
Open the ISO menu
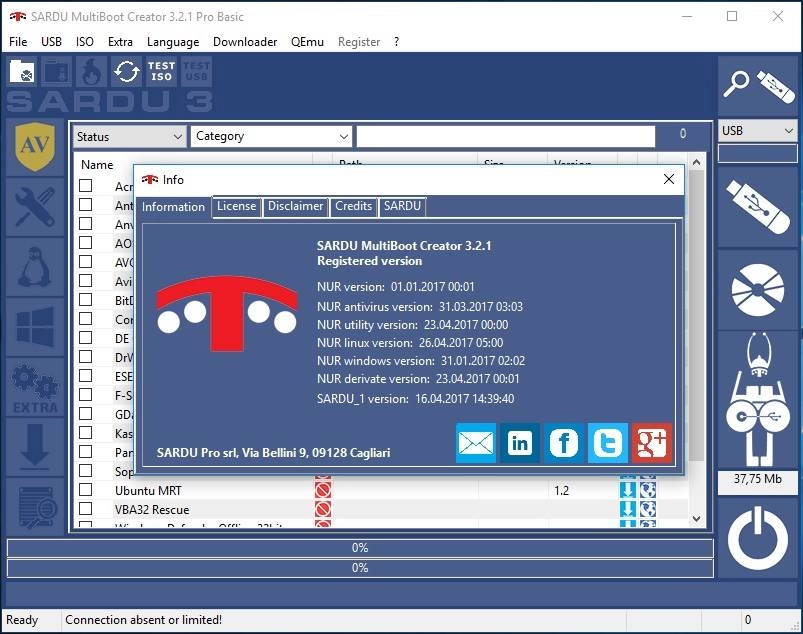(x=84, y=41)
